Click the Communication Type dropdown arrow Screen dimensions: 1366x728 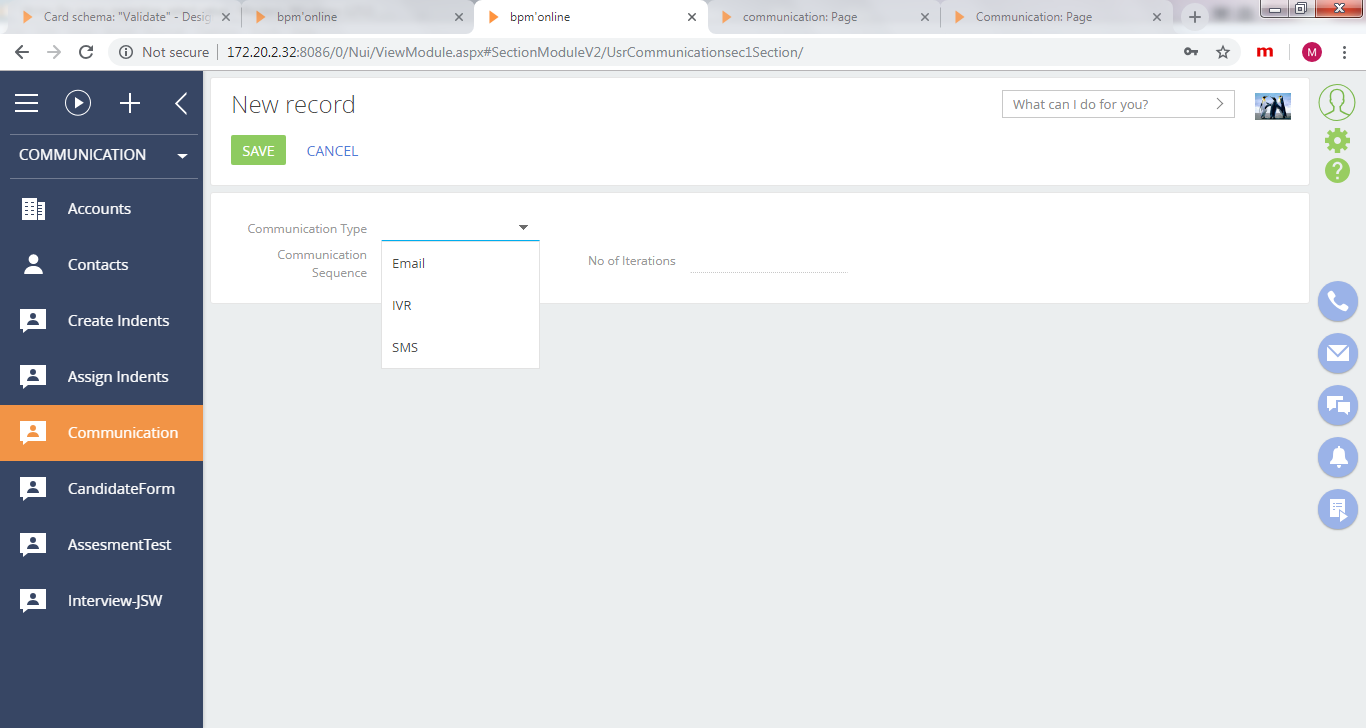(523, 228)
